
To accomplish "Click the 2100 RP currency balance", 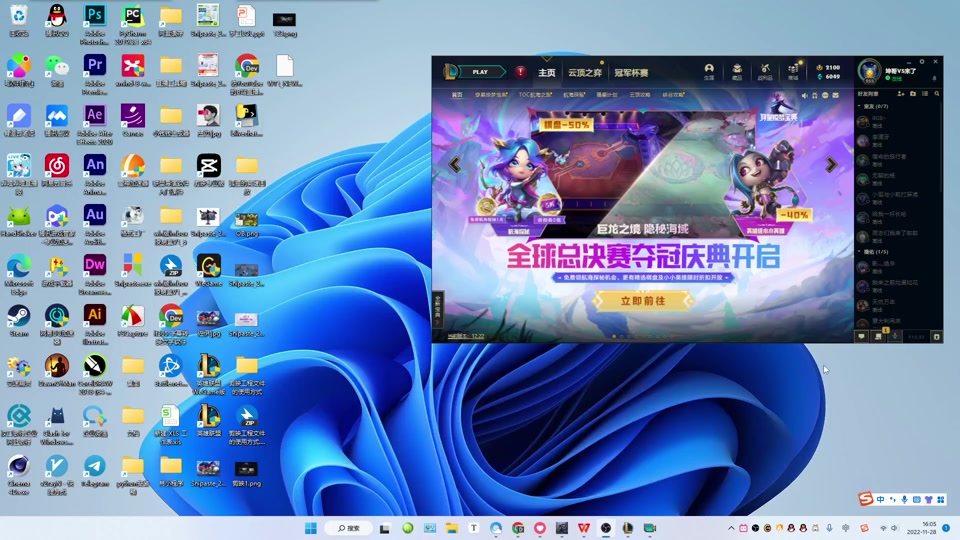I will coord(828,67).
